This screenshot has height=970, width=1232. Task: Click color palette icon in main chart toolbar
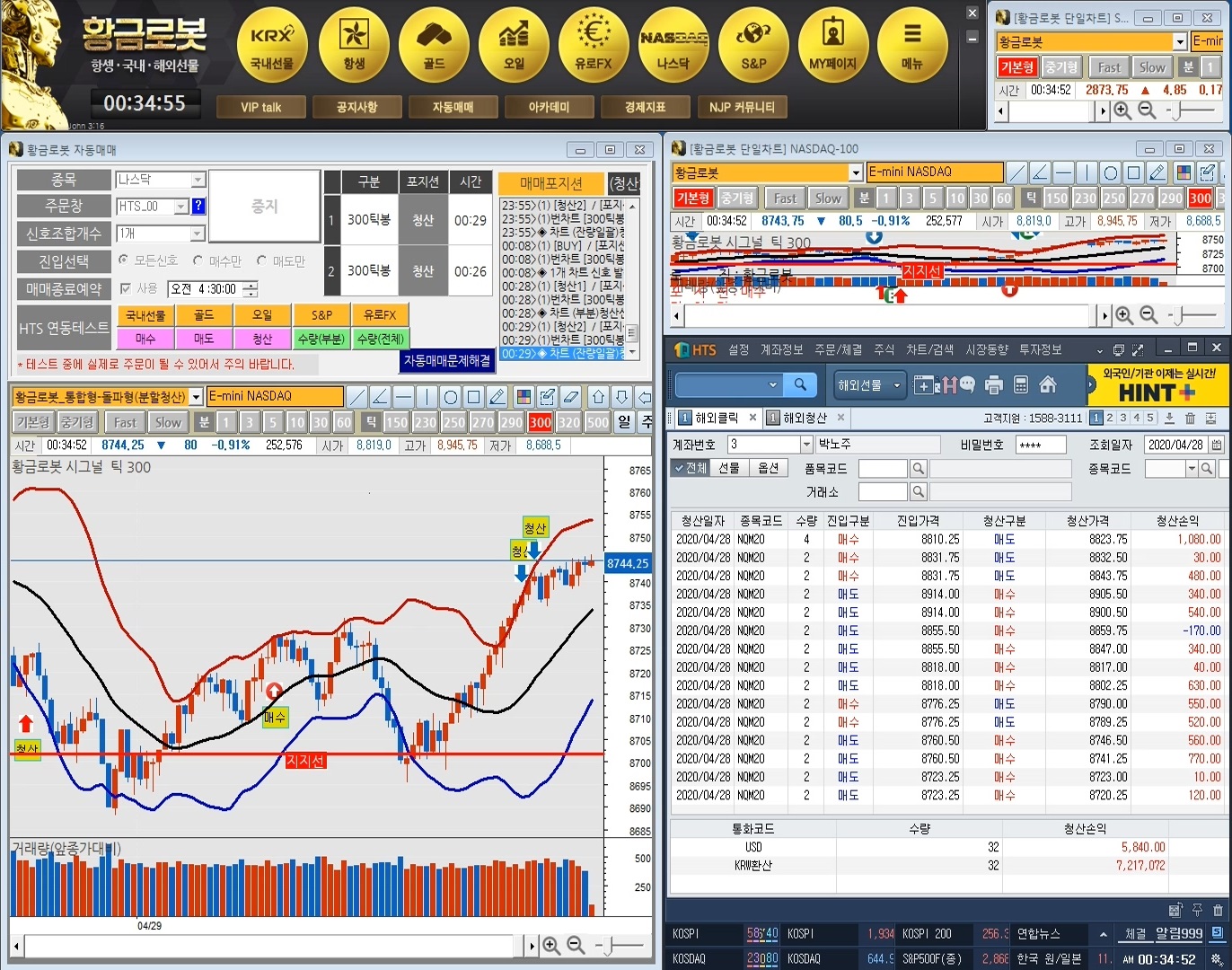pyautogui.click(x=524, y=396)
